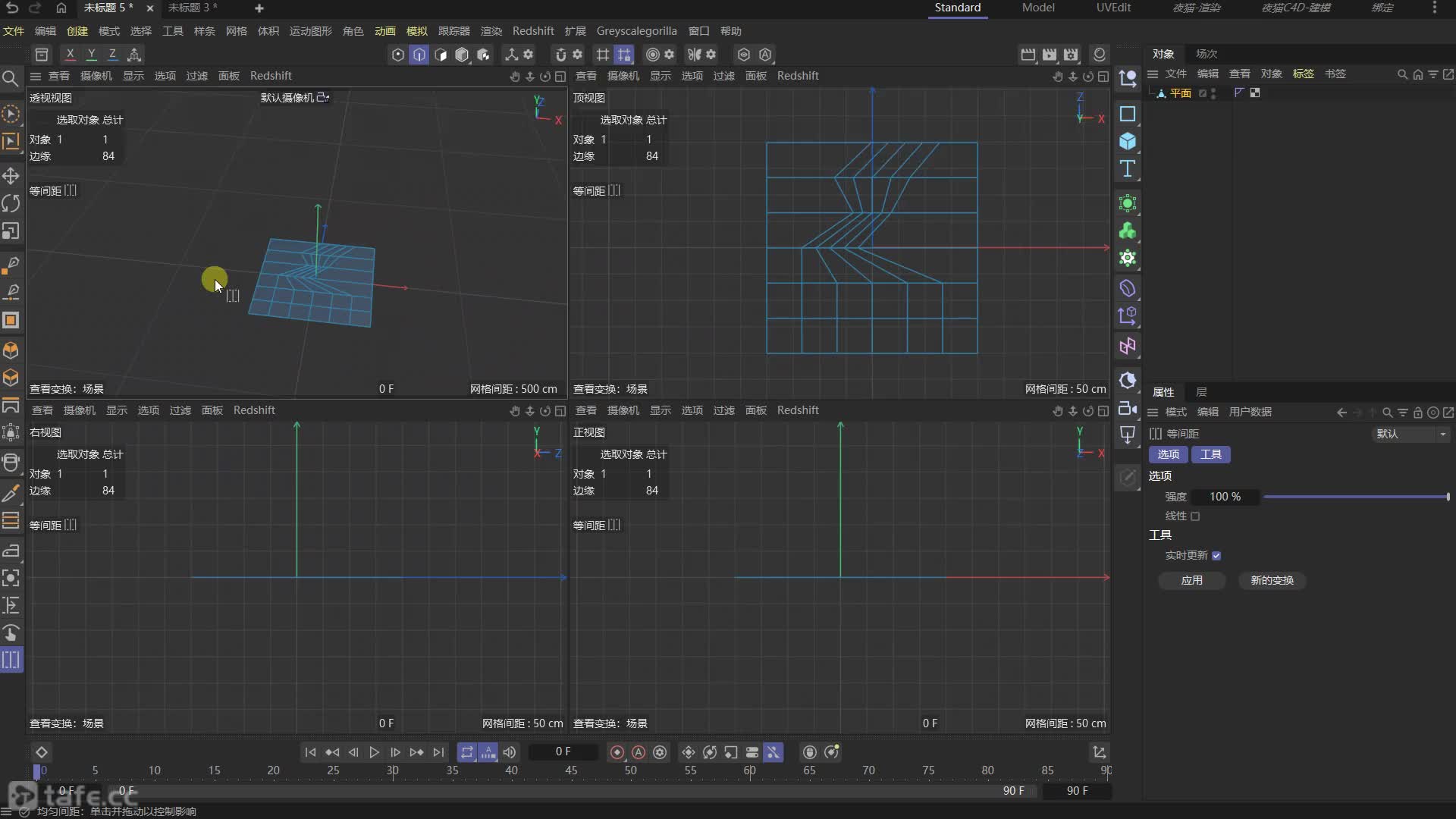Open the perspective viewport hamburger menu
The width and height of the screenshot is (1456, 819).
(35, 76)
